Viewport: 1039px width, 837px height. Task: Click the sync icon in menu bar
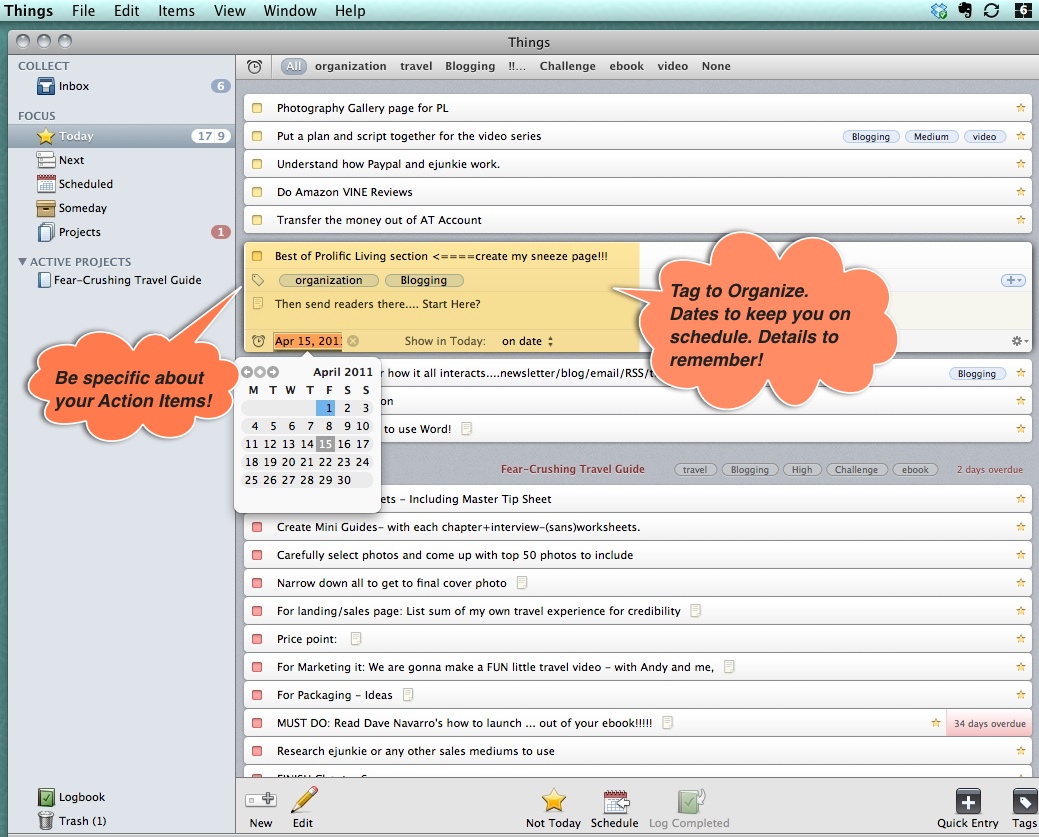tap(991, 11)
